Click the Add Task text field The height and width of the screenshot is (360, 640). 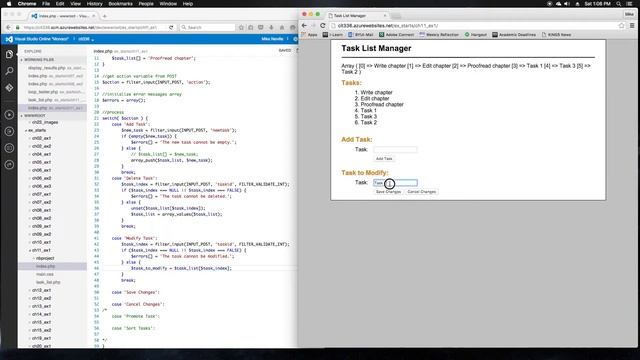(x=395, y=149)
